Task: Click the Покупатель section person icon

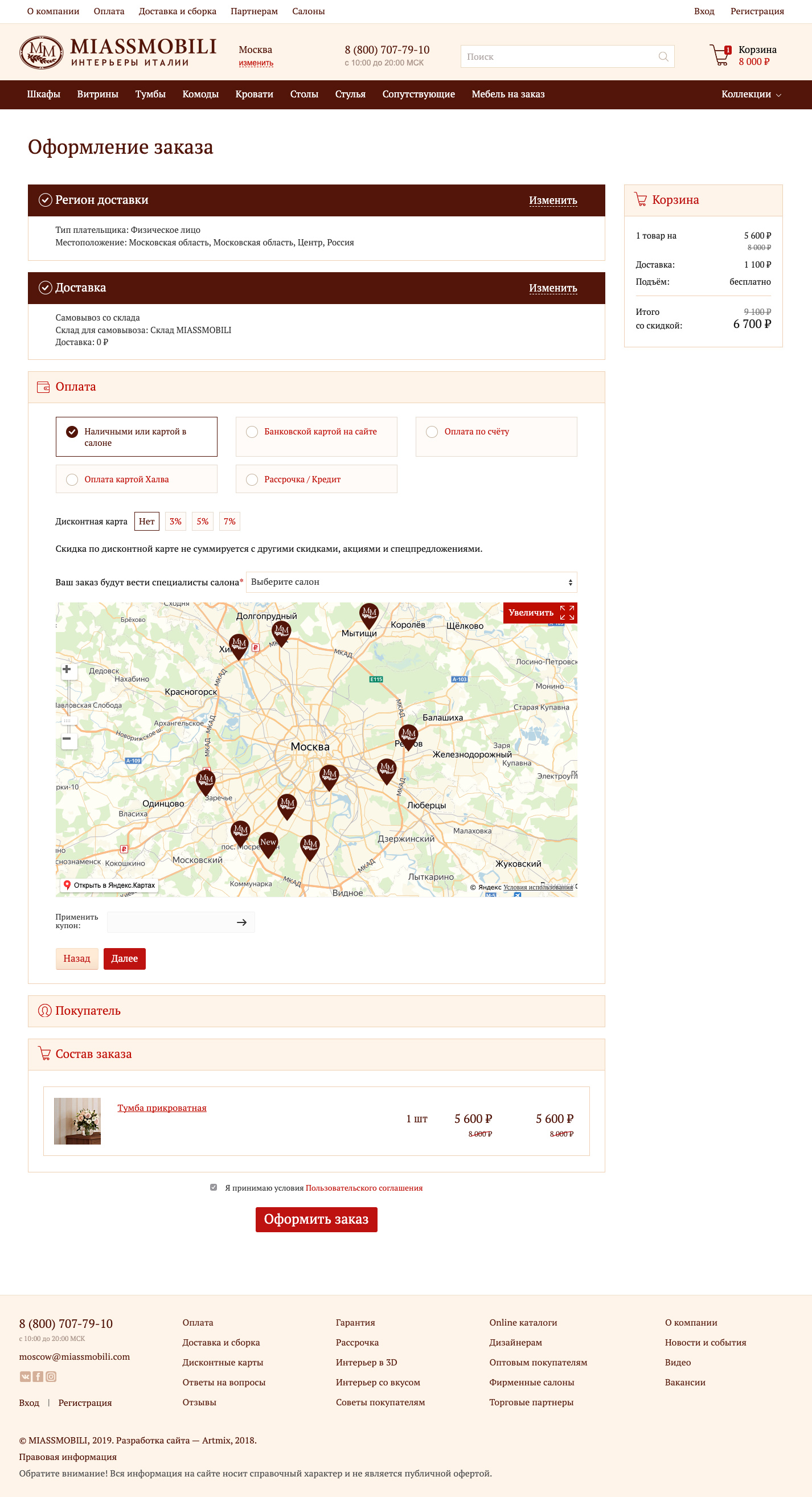Action: (45, 1011)
